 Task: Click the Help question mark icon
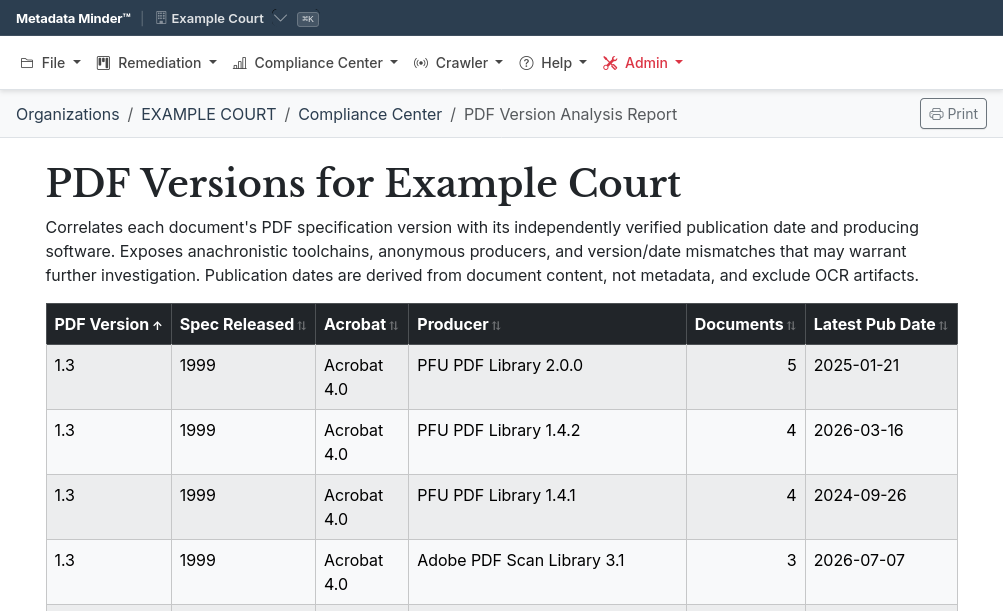526,63
